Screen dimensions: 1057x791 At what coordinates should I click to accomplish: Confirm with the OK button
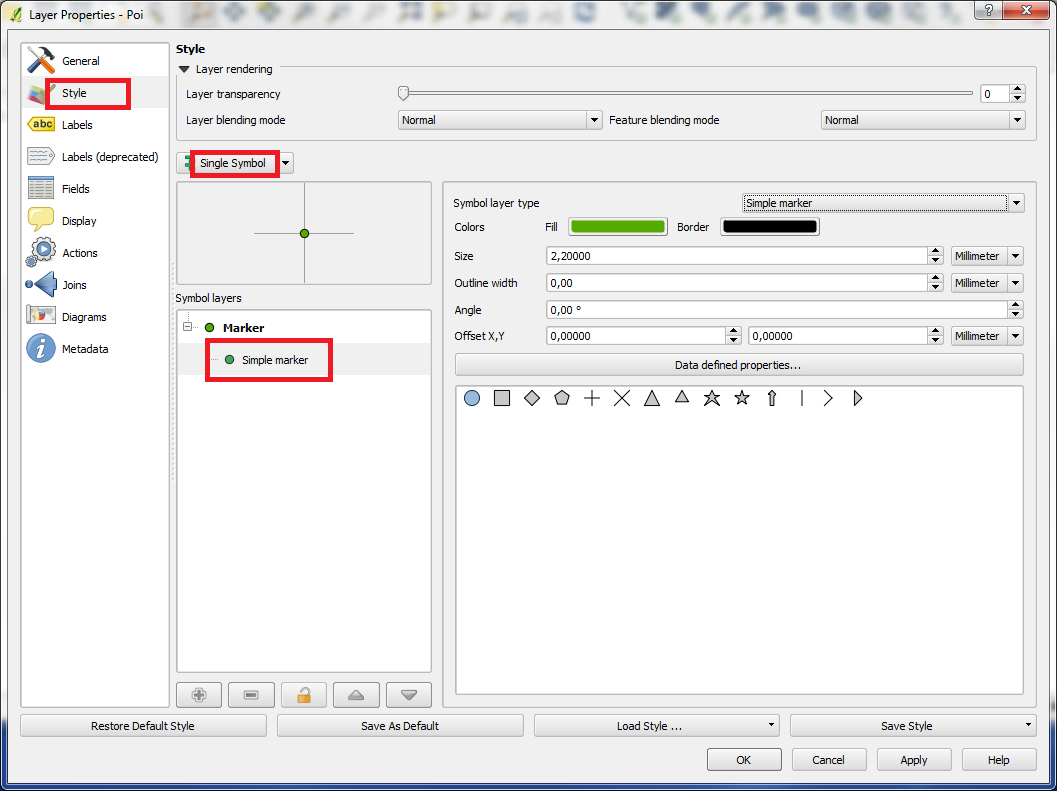pyautogui.click(x=744, y=760)
